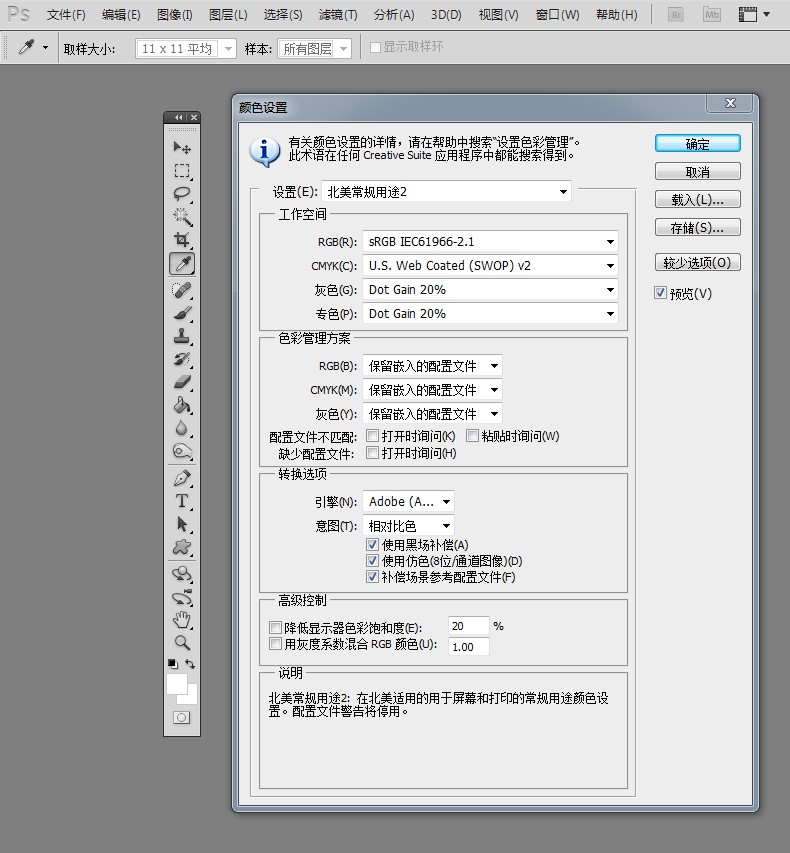Open the 滤镜(T) menu
This screenshot has height=853, width=790.
coord(338,15)
